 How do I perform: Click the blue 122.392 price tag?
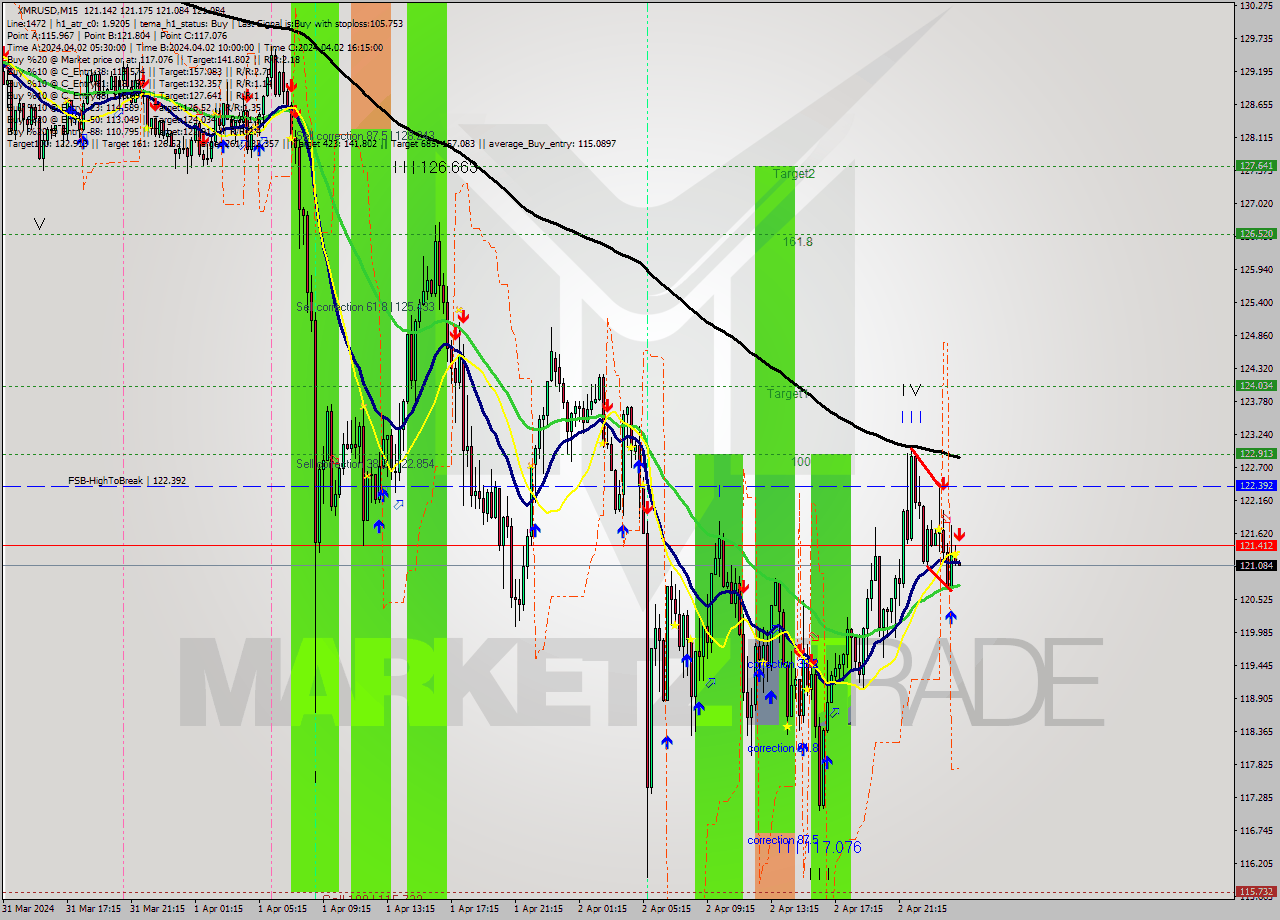(1257, 485)
